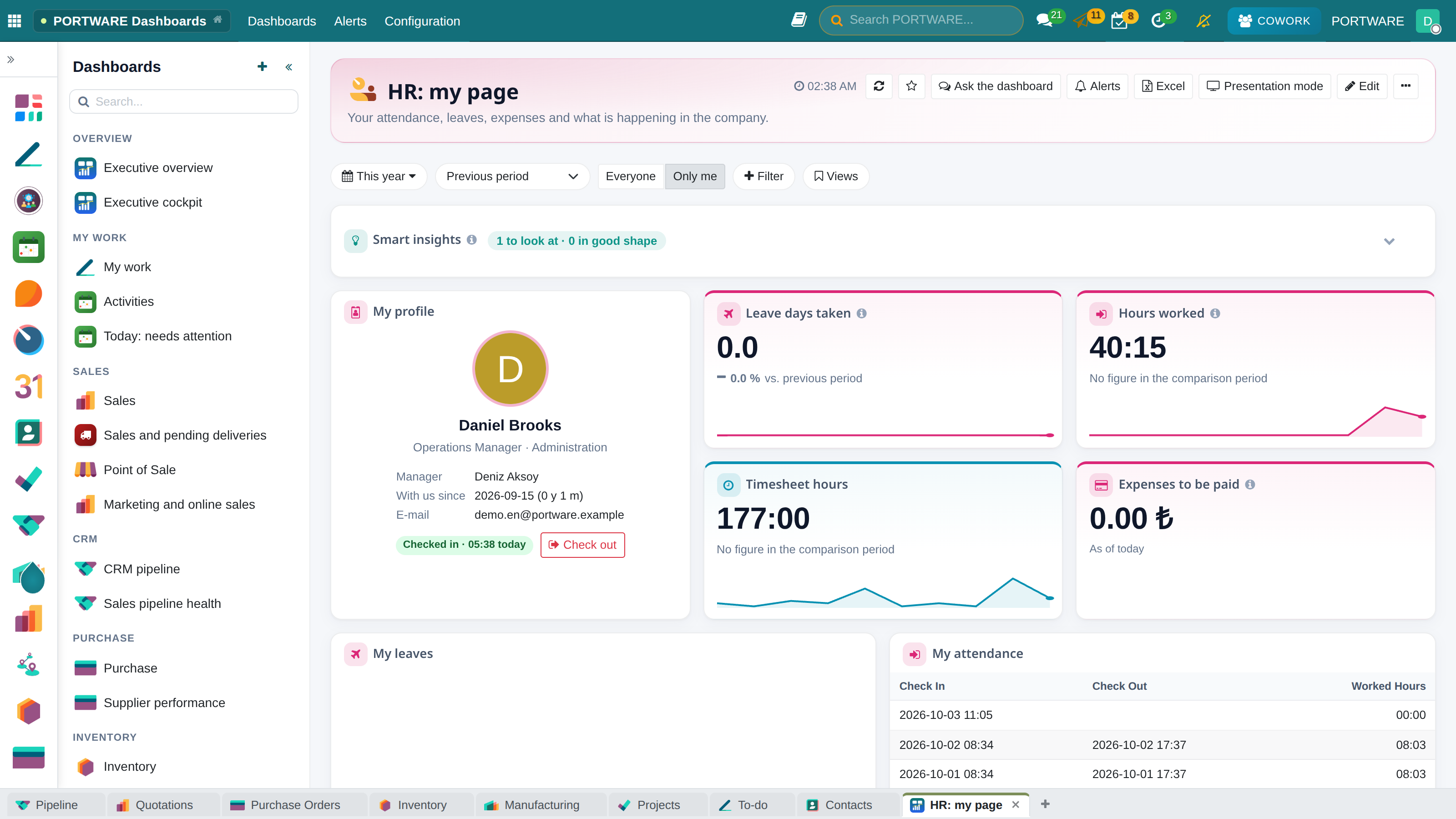Open the Configuration top menu
Image resolution: width=1456 pixels, height=819 pixels.
422,21
